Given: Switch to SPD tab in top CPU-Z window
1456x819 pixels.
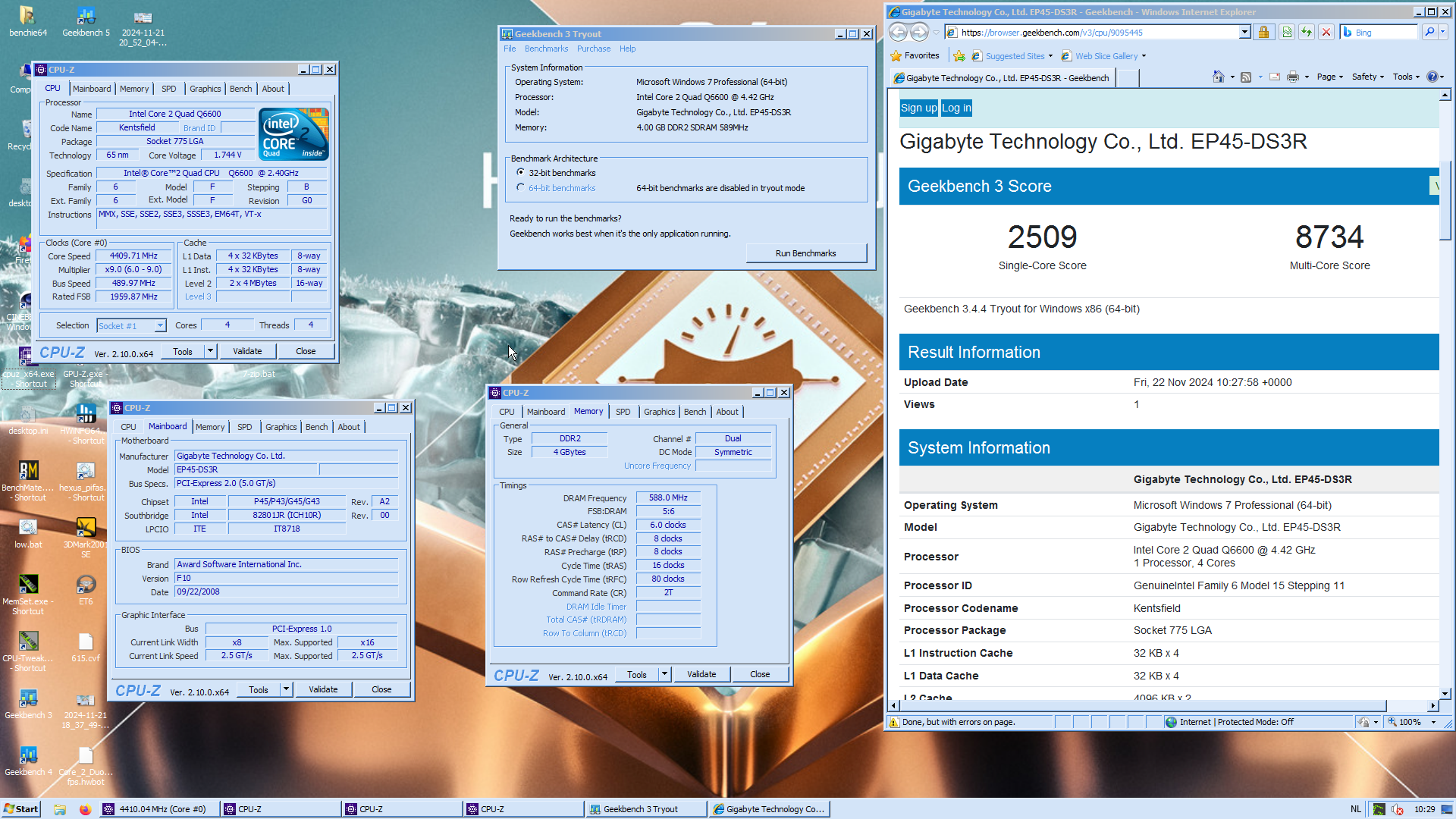Looking at the screenshot, I should [168, 89].
